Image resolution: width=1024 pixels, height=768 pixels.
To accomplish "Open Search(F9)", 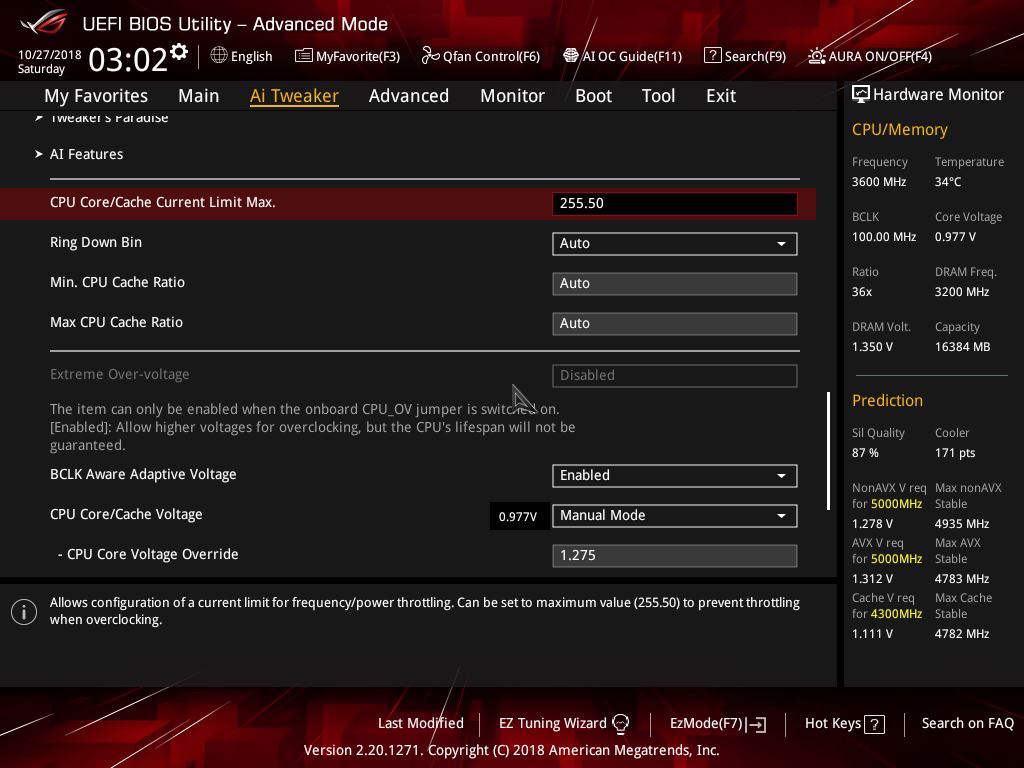I will tap(745, 56).
